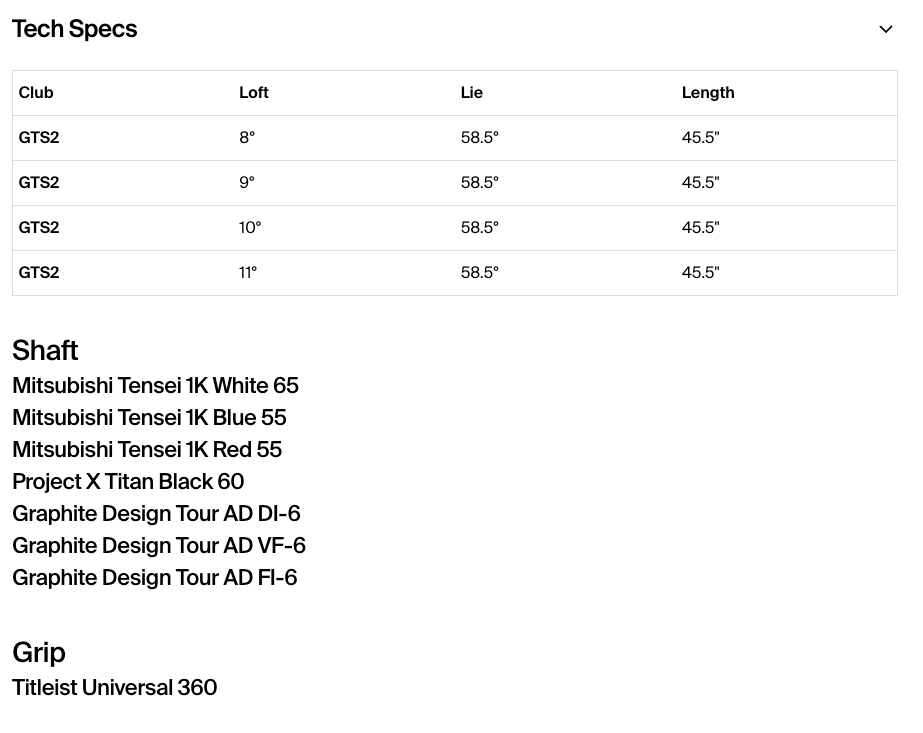
Task: Click the 9° loft cell
Action: click(x=247, y=183)
